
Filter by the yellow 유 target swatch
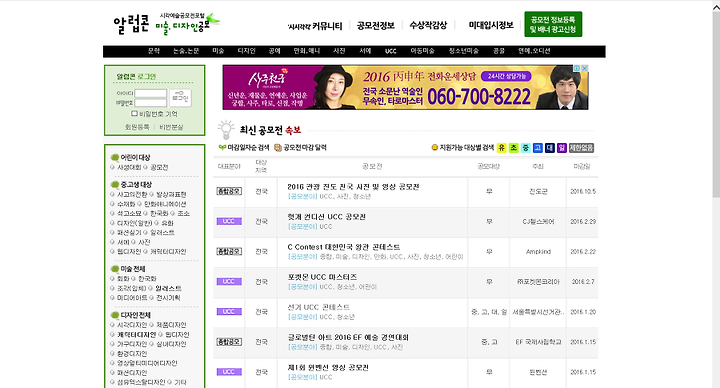(501, 148)
